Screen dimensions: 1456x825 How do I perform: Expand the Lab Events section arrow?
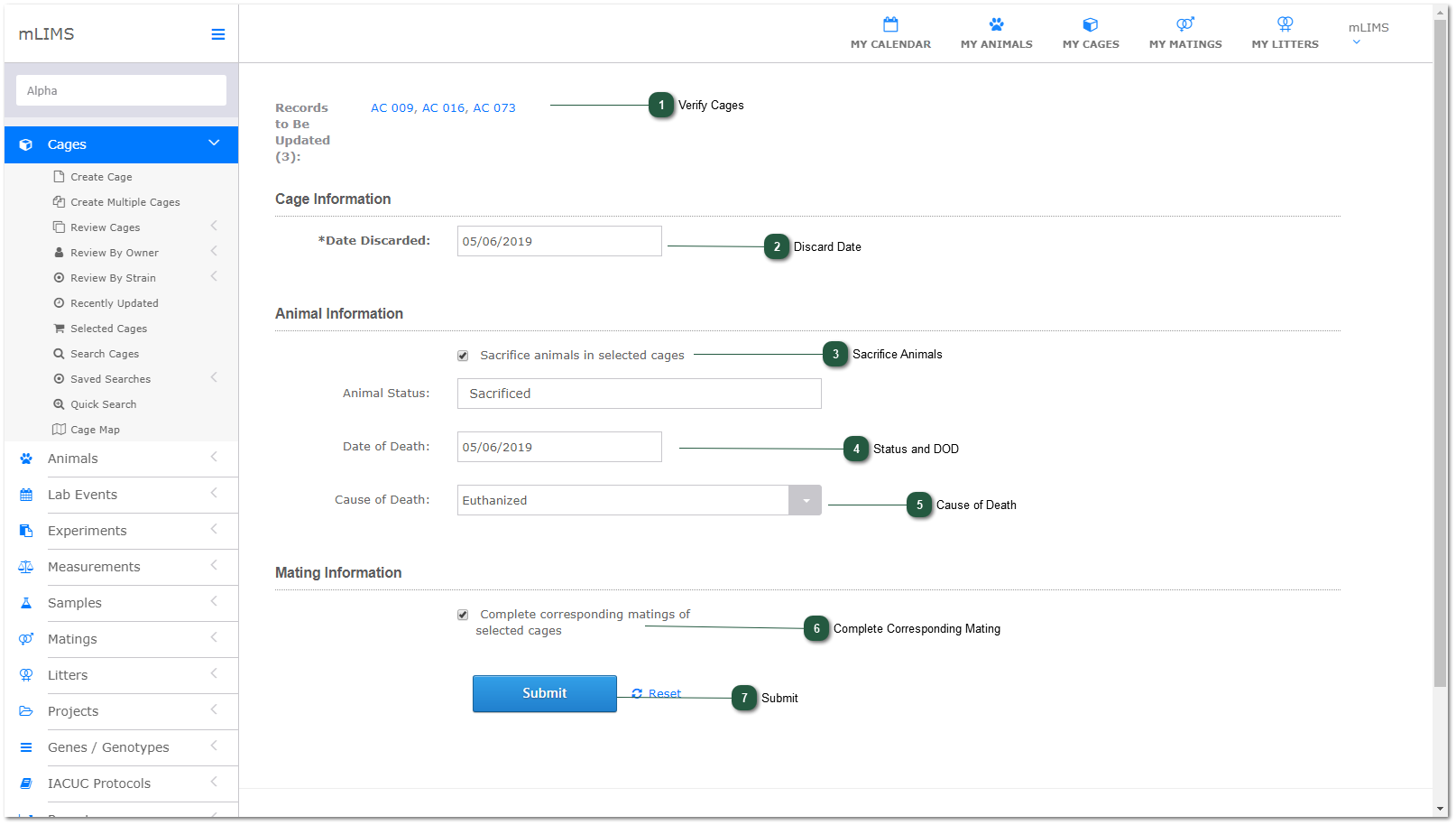click(214, 493)
